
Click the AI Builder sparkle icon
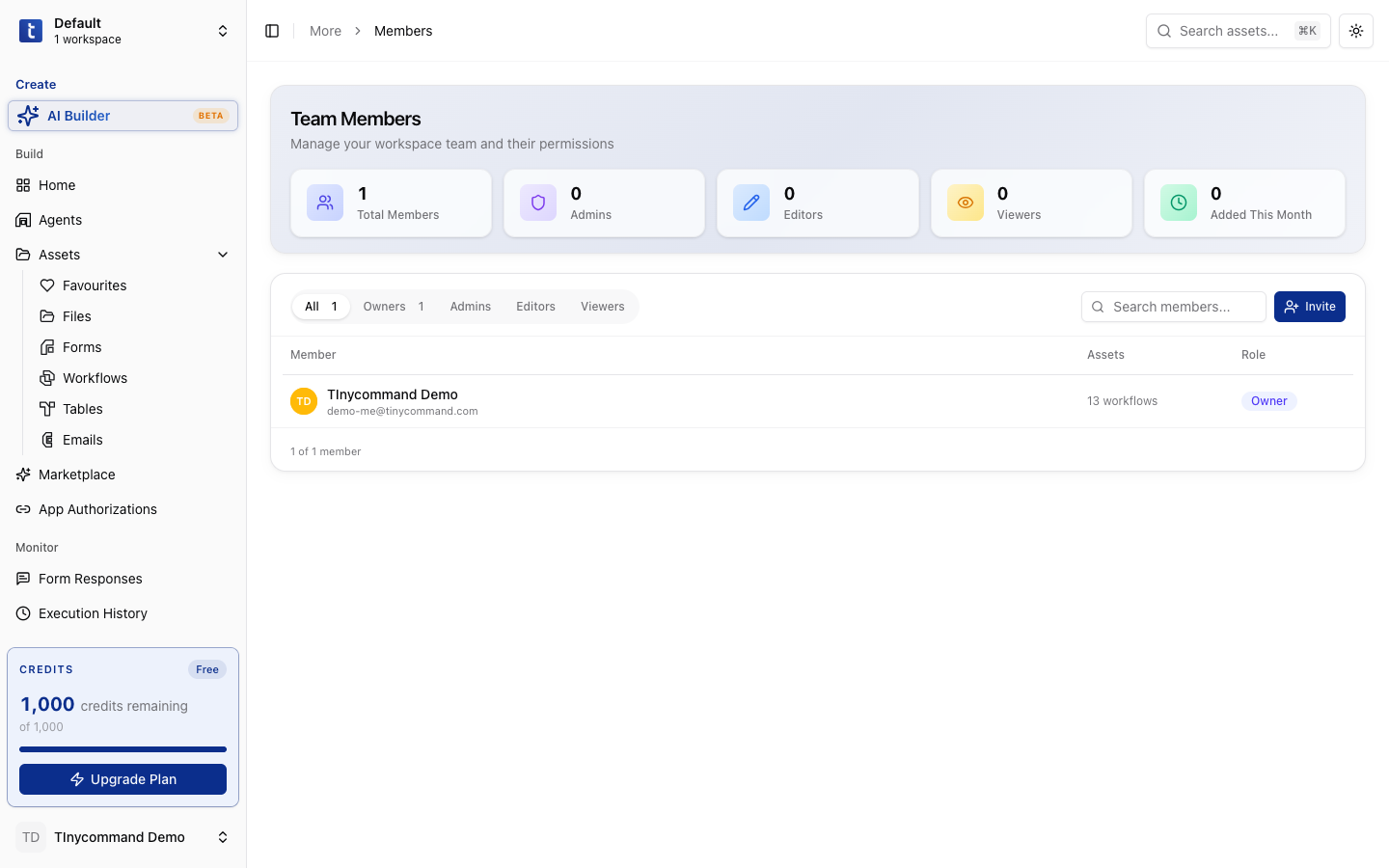28,116
